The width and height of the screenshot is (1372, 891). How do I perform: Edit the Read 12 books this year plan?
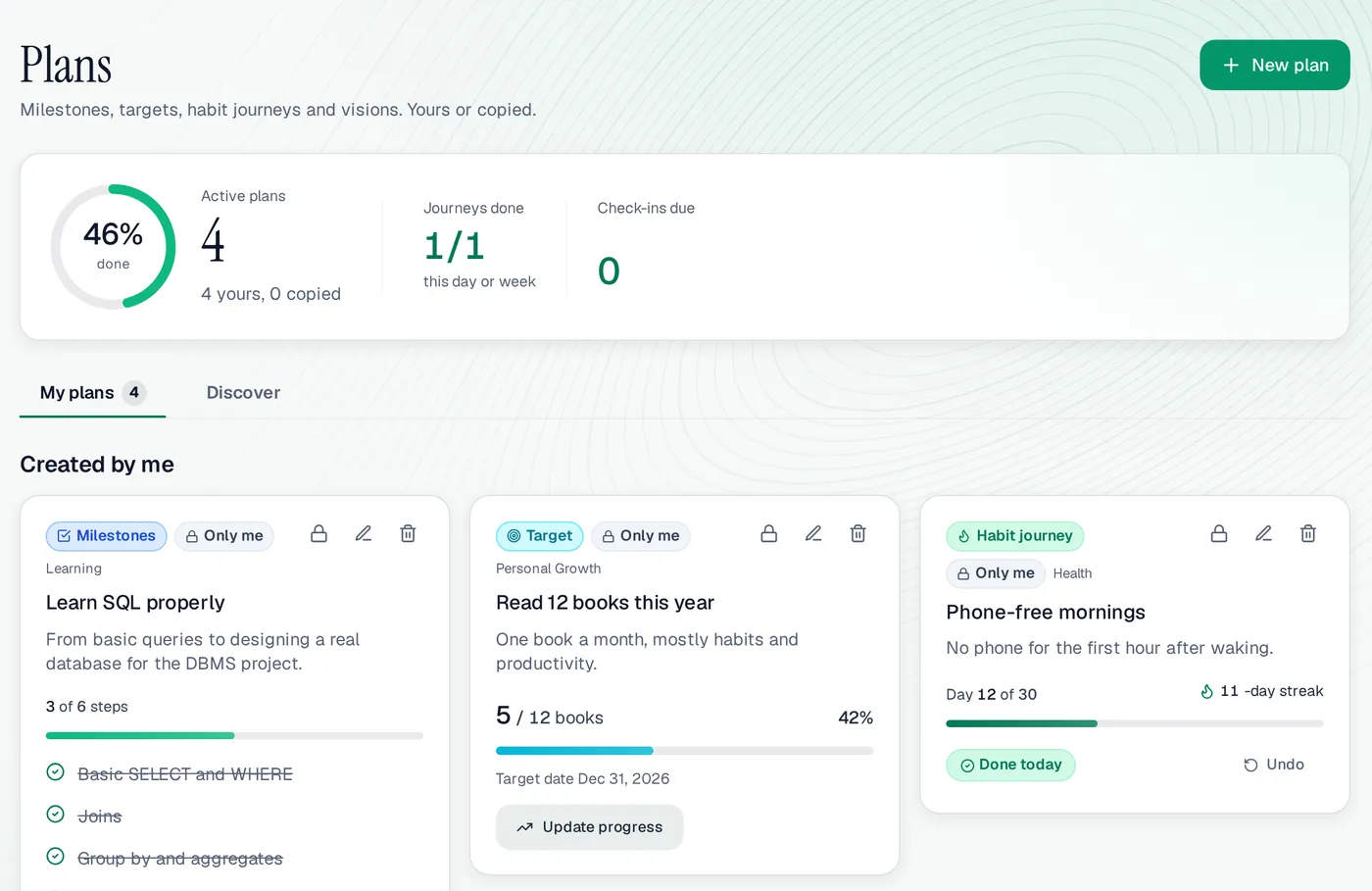click(x=813, y=534)
